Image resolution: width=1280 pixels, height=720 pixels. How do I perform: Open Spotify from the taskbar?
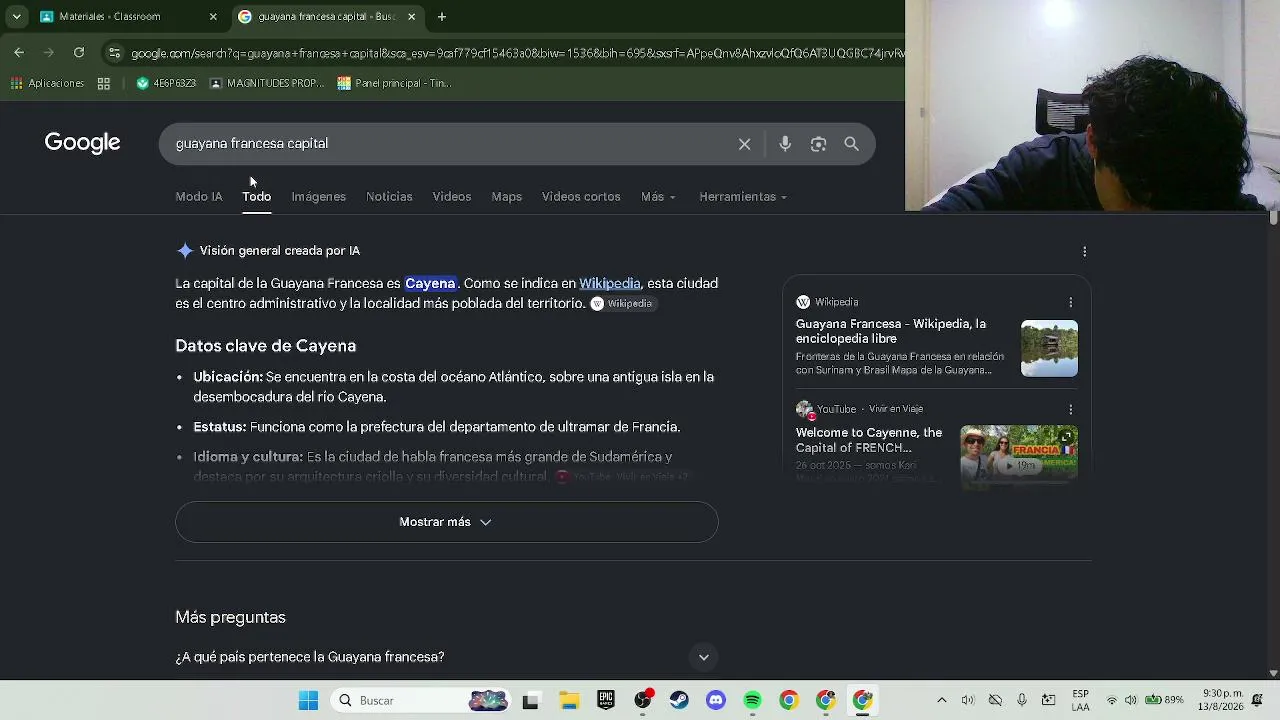click(753, 701)
